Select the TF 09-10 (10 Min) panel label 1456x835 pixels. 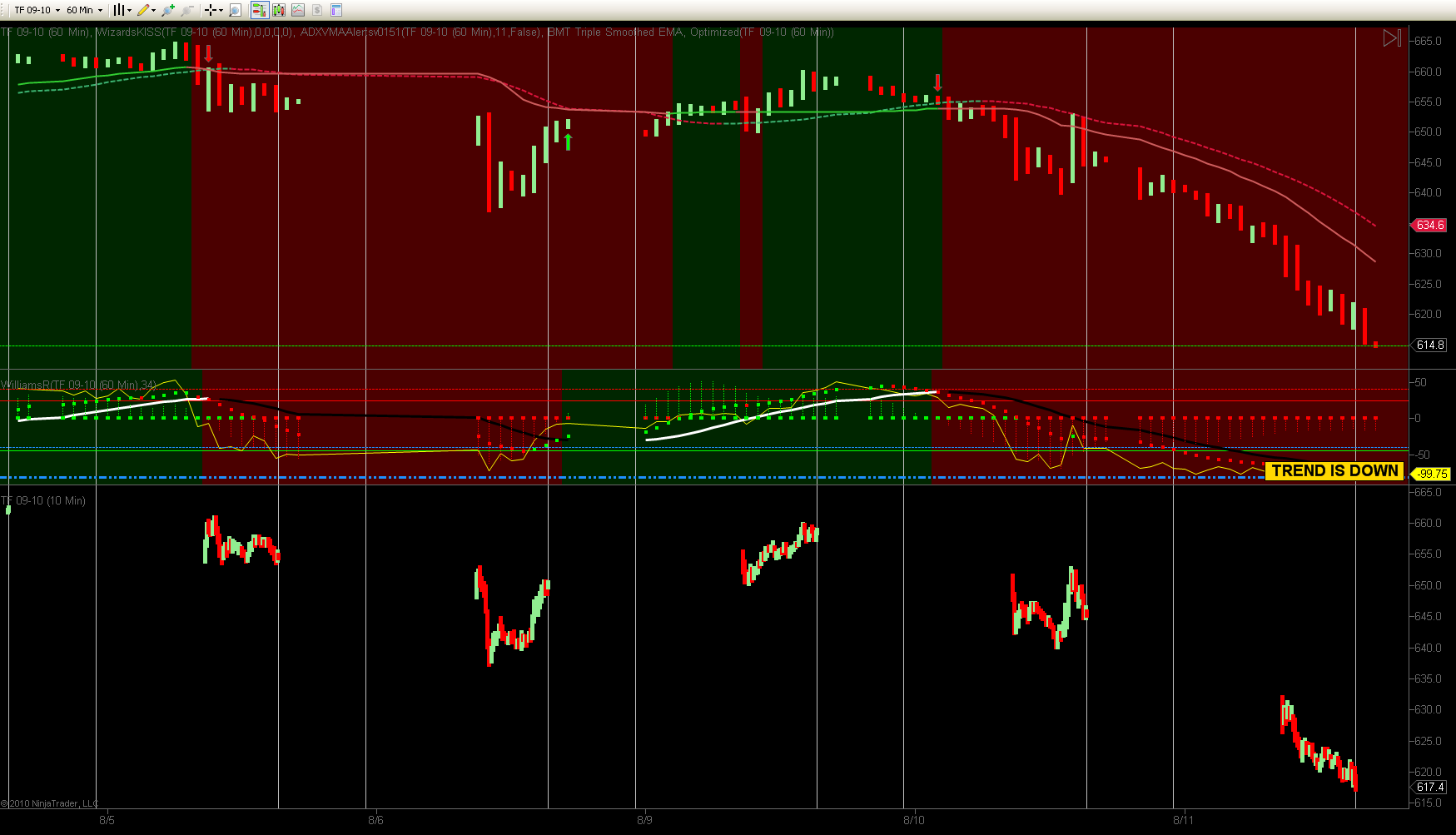pyautogui.click(x=43, y=500)
